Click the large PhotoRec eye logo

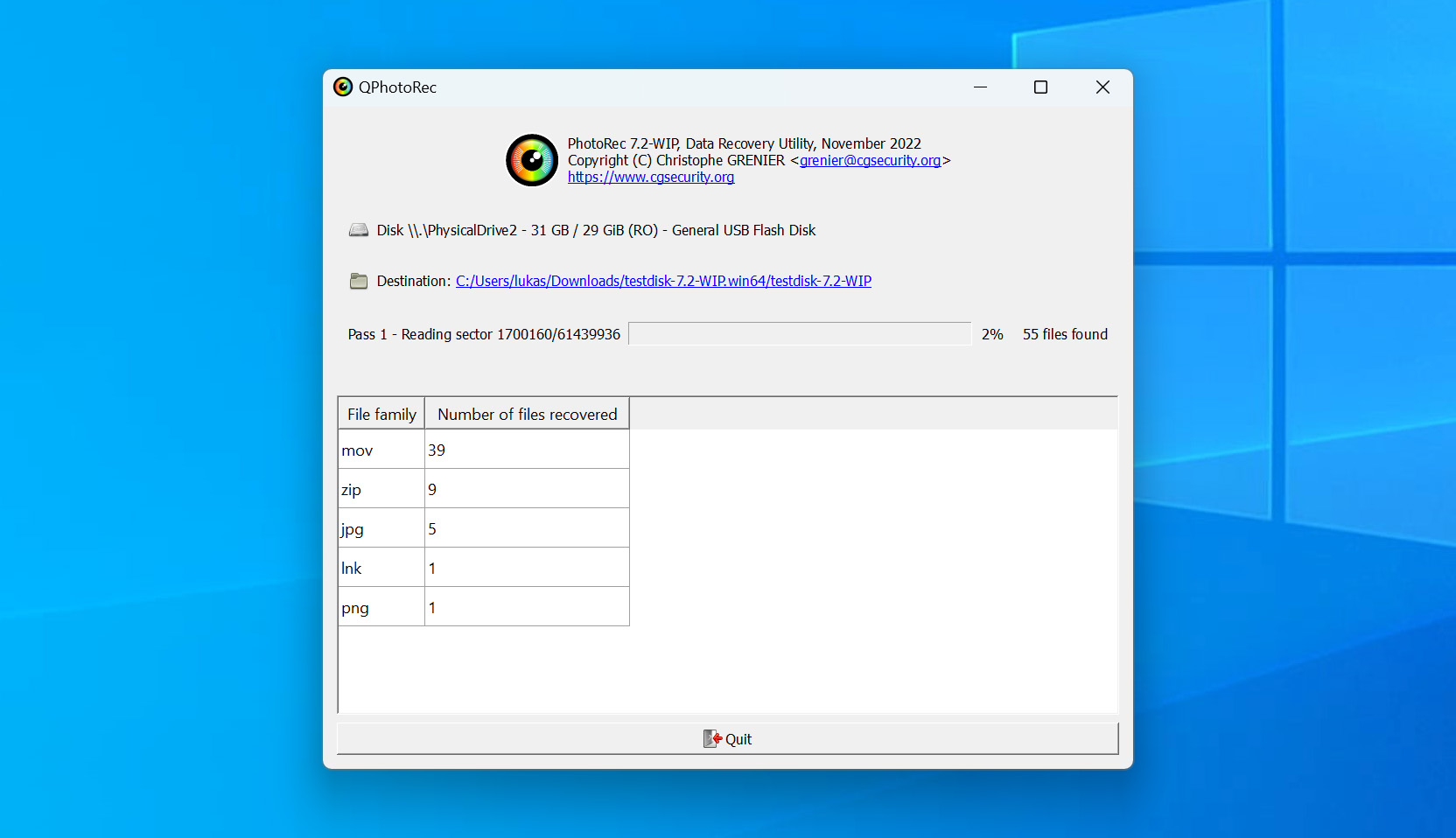click(532, 160)
